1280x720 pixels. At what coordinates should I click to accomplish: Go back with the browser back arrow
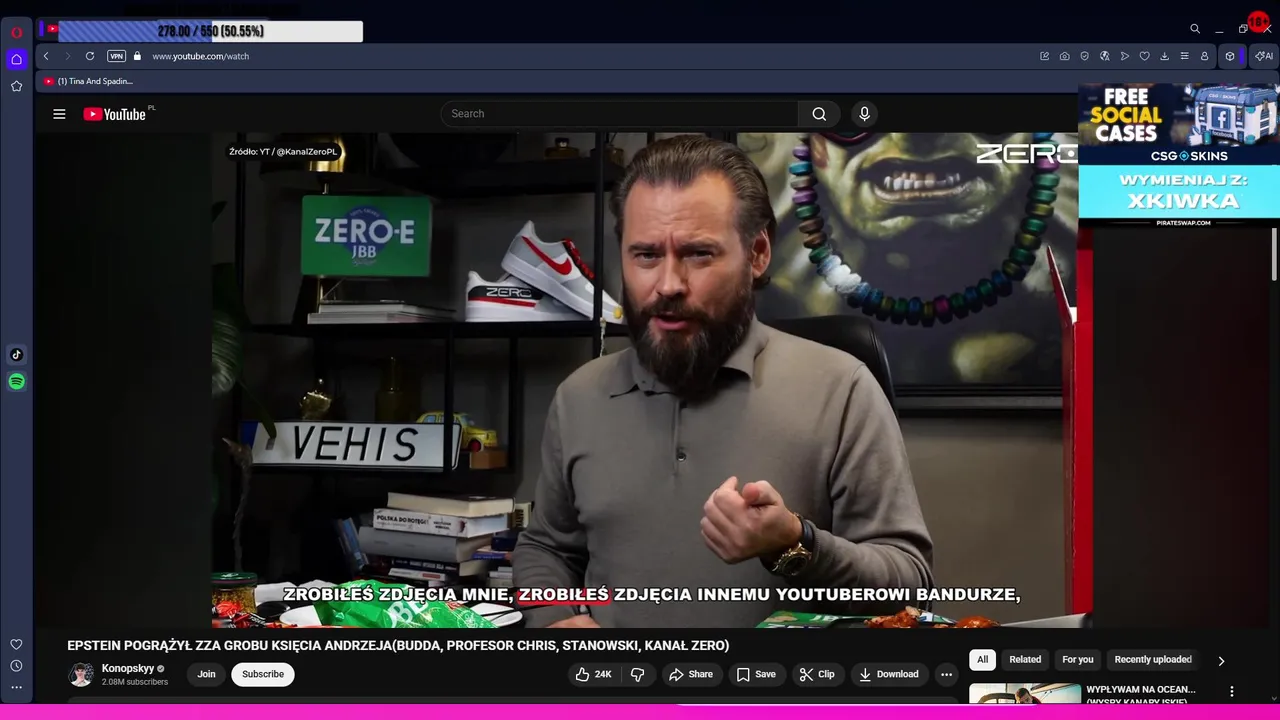46,56
